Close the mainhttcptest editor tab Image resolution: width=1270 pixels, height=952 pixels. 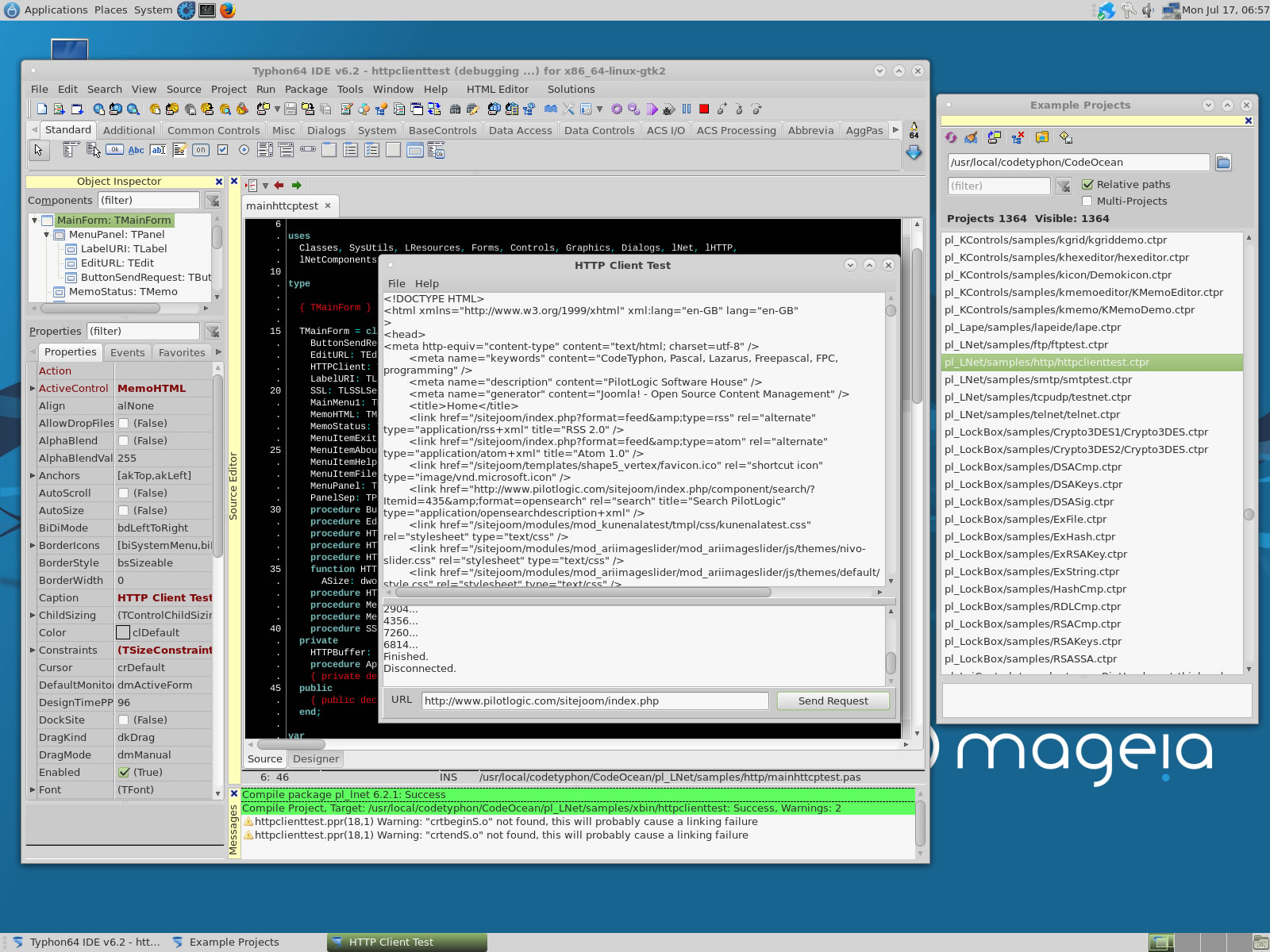tap(327, 205)
